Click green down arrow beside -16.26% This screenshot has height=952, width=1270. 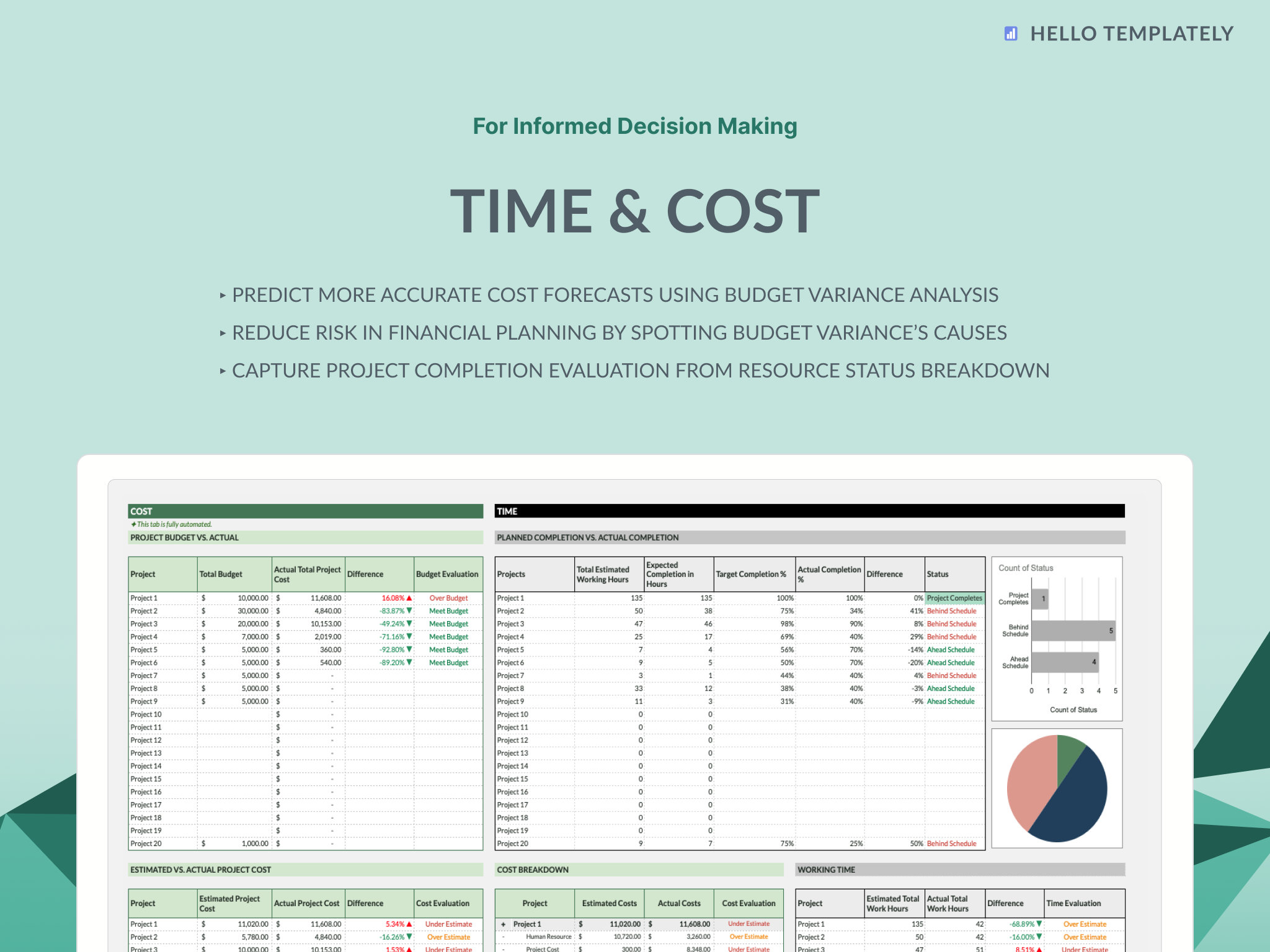[x=409, y=937]
